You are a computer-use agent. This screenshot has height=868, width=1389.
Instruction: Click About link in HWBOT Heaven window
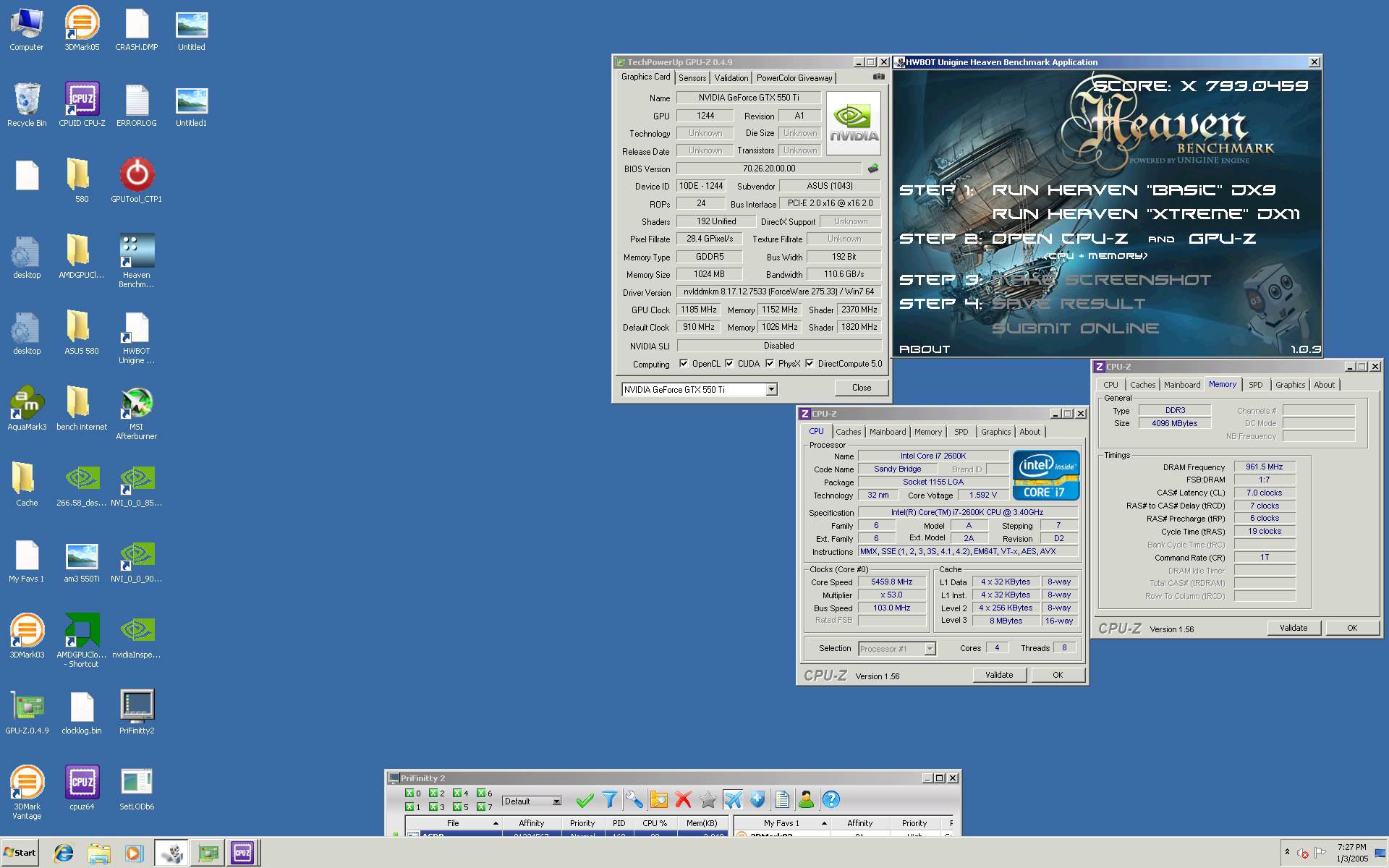click(x=924, y=349)
